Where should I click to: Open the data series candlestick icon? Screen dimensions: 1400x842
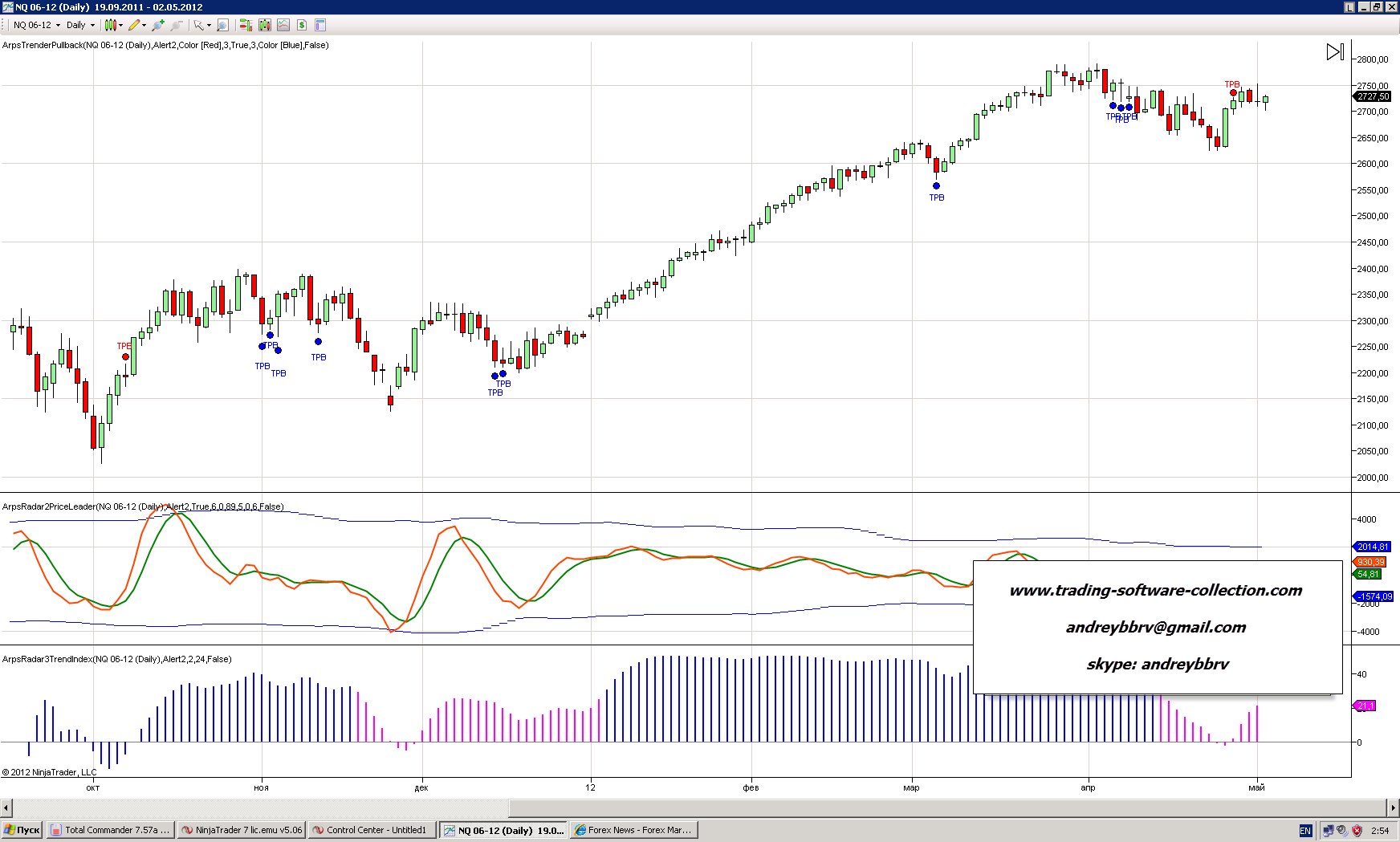264,25
